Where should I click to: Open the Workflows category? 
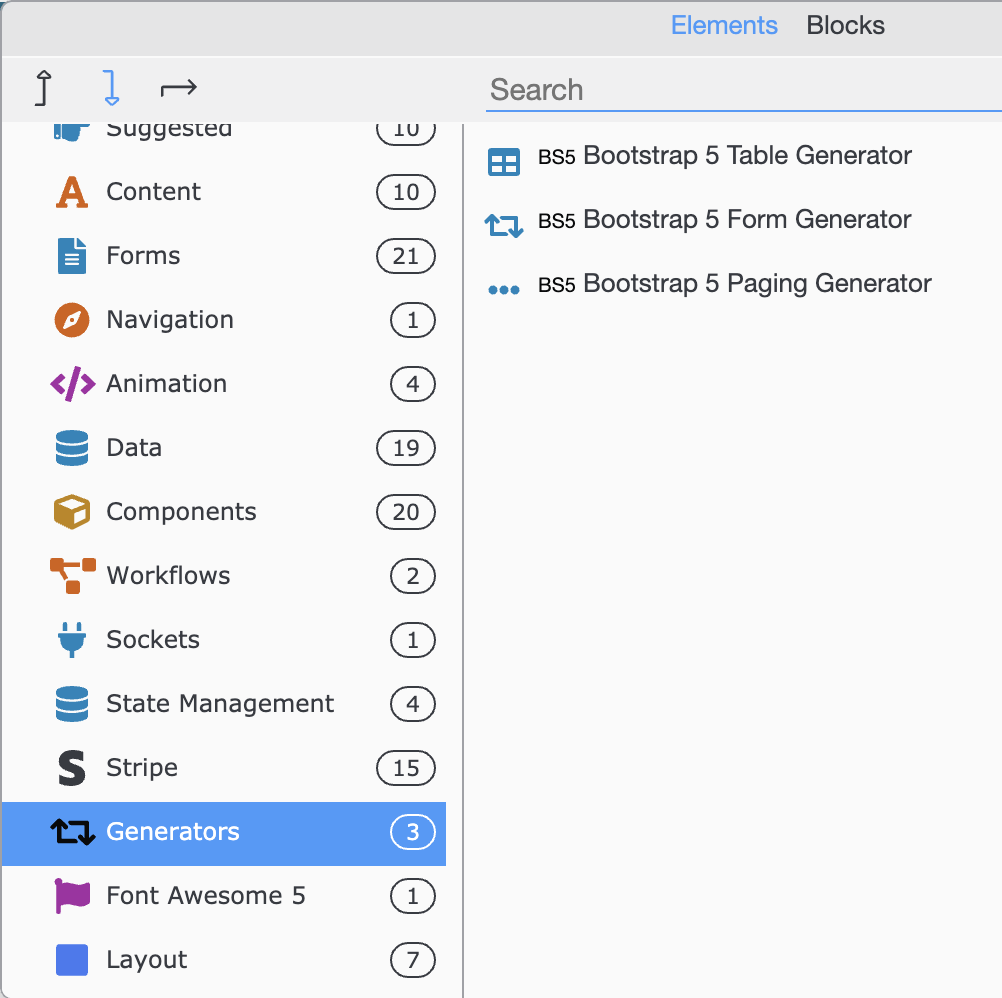point(224,576)
